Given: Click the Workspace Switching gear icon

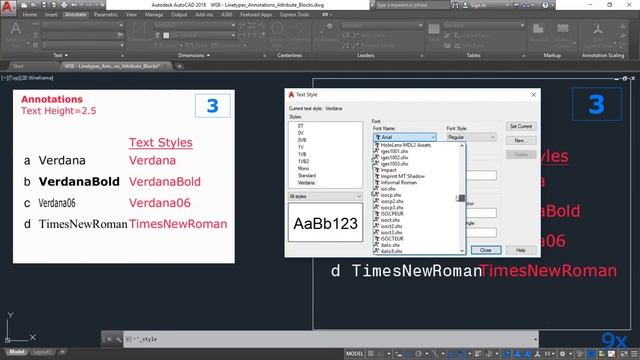Looking at the screenshot, I should (562, 353).
